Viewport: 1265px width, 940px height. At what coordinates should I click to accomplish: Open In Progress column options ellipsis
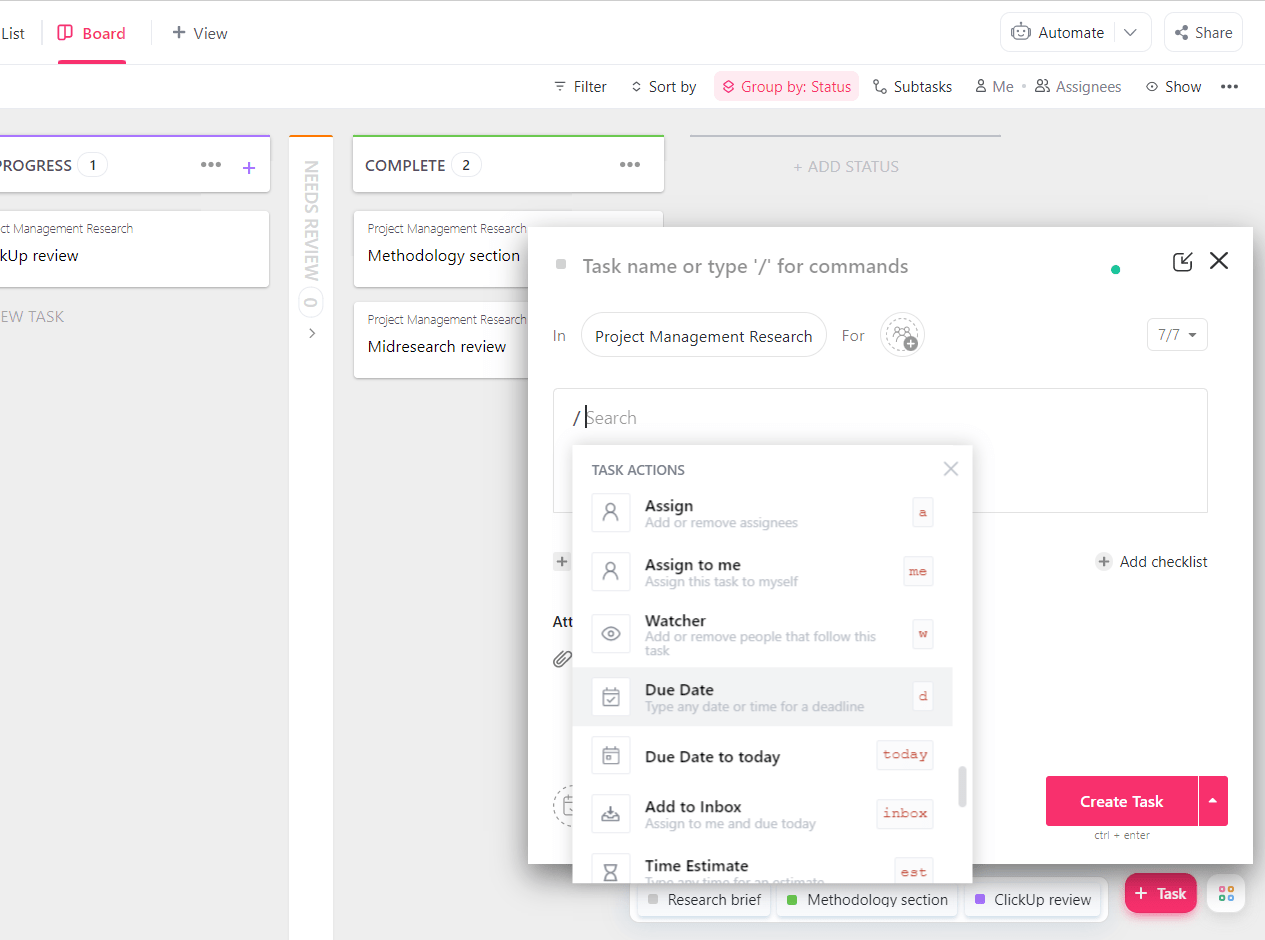210,165
